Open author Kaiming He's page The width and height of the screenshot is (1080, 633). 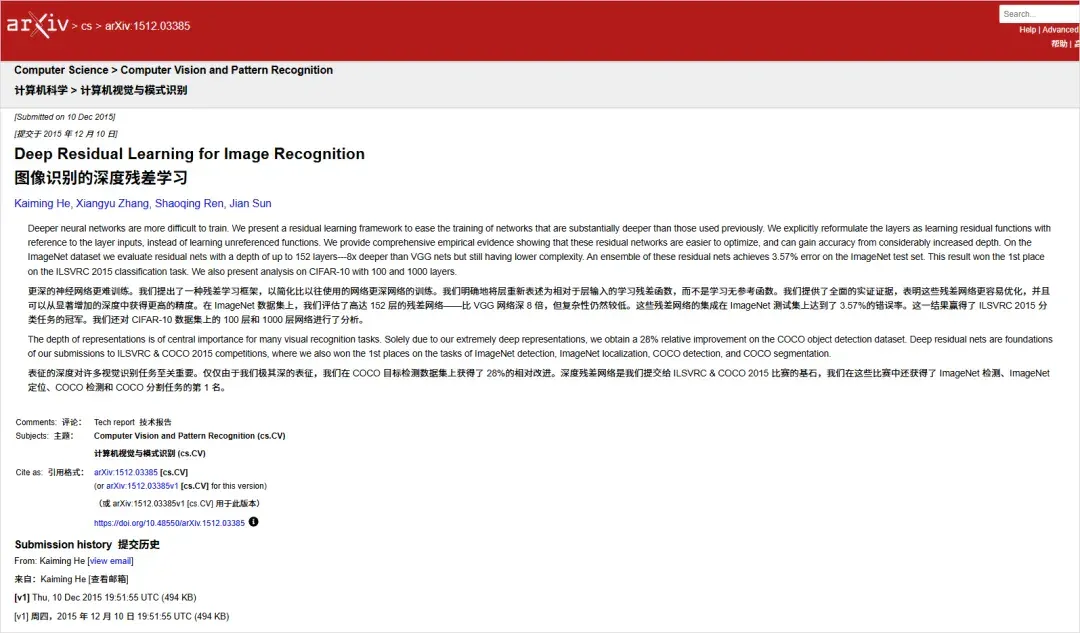click(x=42, y=203)
